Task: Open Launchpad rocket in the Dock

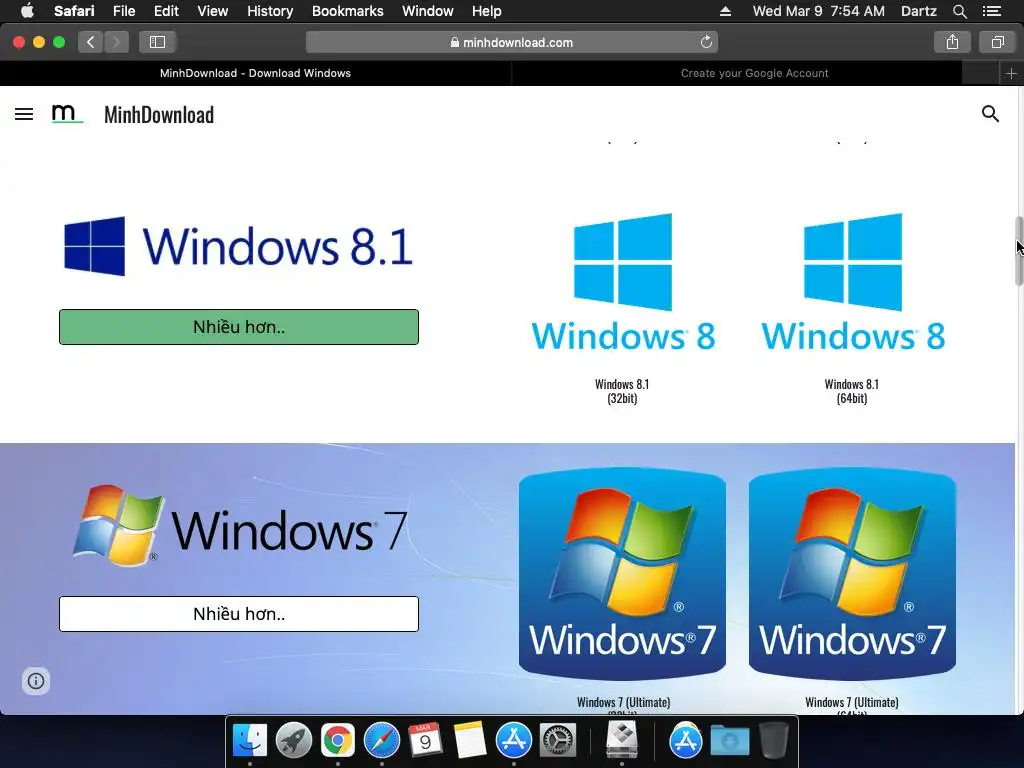Action: point(294,741)
